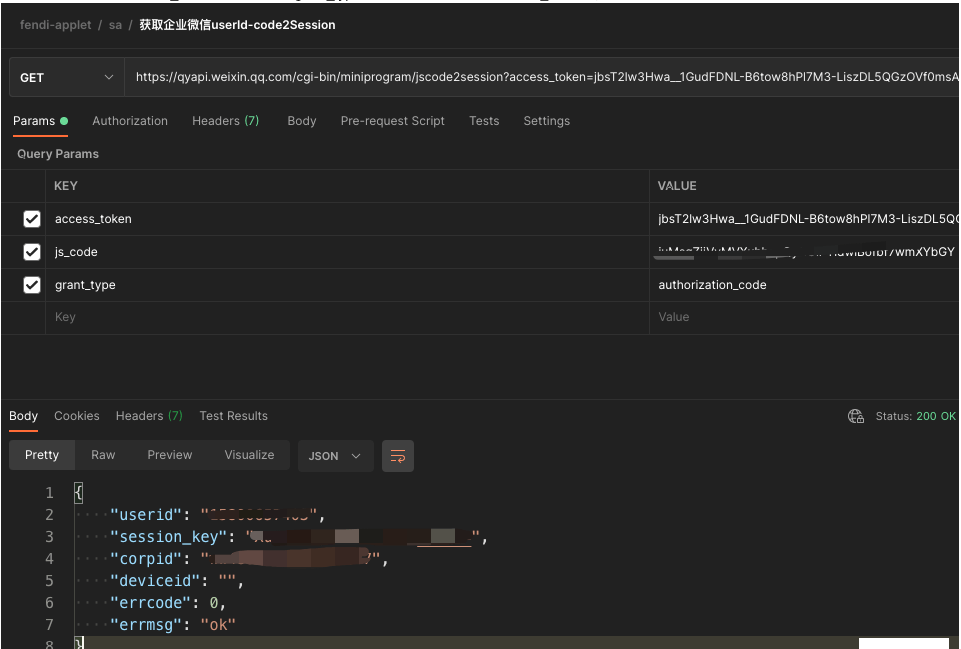Open the response Cookies tab

pos(77,416)
